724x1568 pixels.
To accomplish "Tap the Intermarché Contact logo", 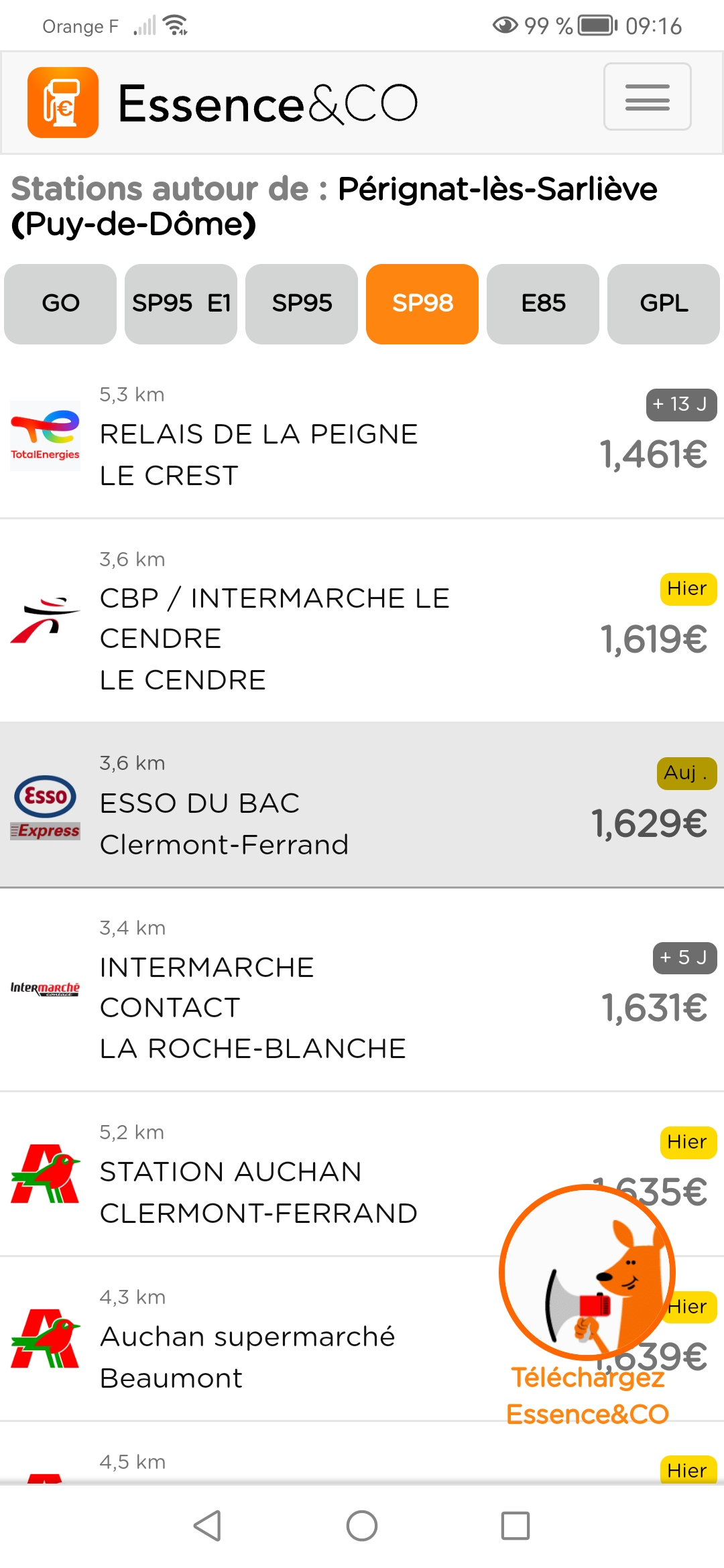I will 45,988.
